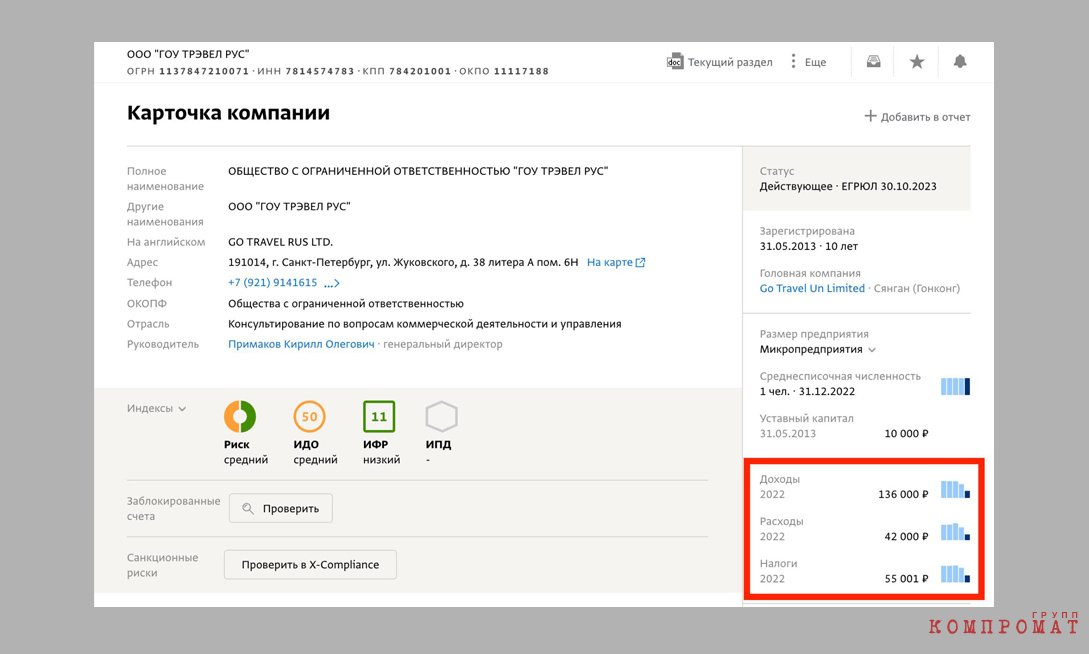Click the taxes value '55 001 ₽'
The width and height of the screenshot is (1089, 654).
[906, 579]
